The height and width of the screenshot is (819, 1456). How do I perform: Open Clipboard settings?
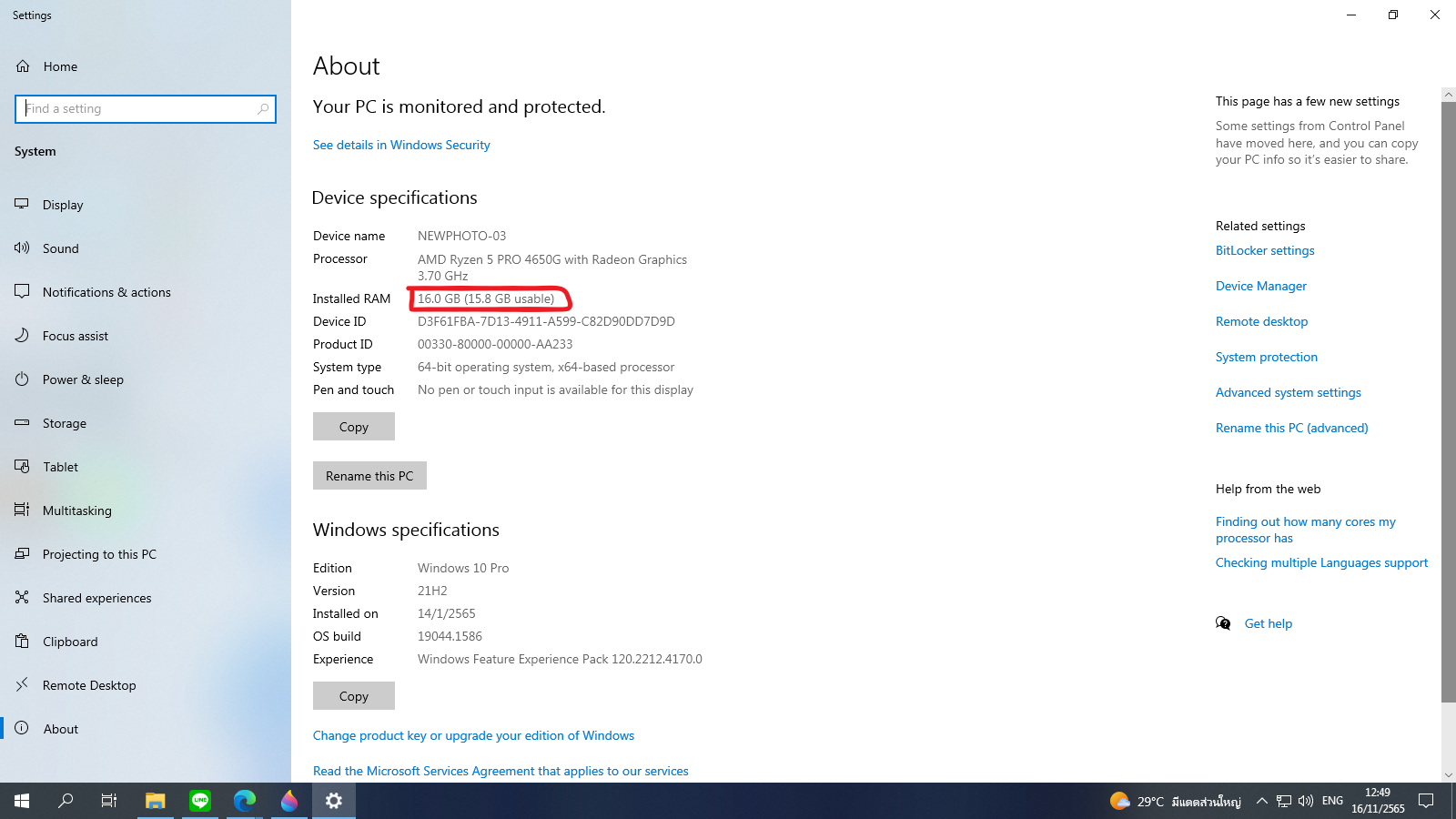70,642
